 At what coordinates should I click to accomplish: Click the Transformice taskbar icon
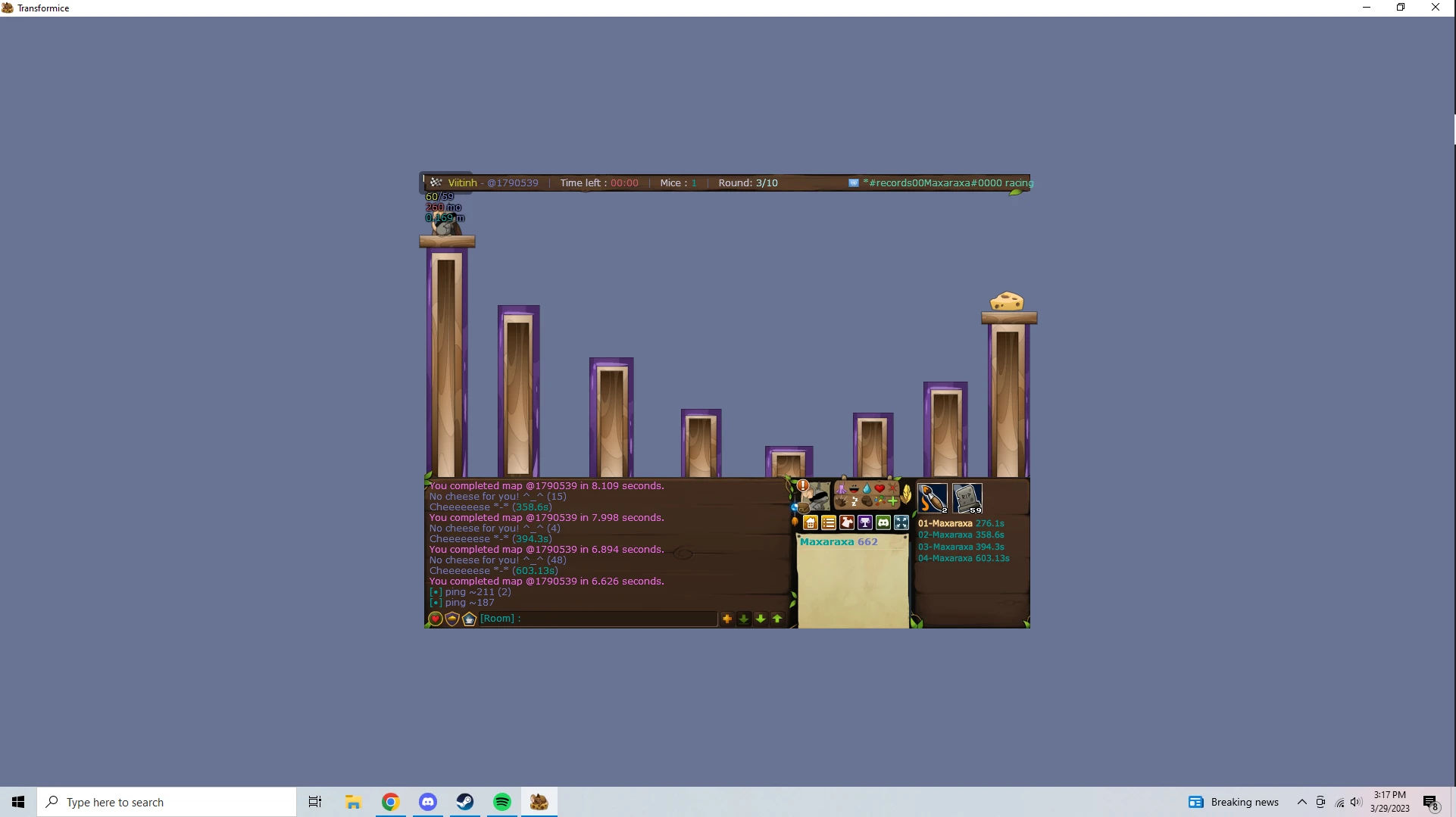(539, 802)
